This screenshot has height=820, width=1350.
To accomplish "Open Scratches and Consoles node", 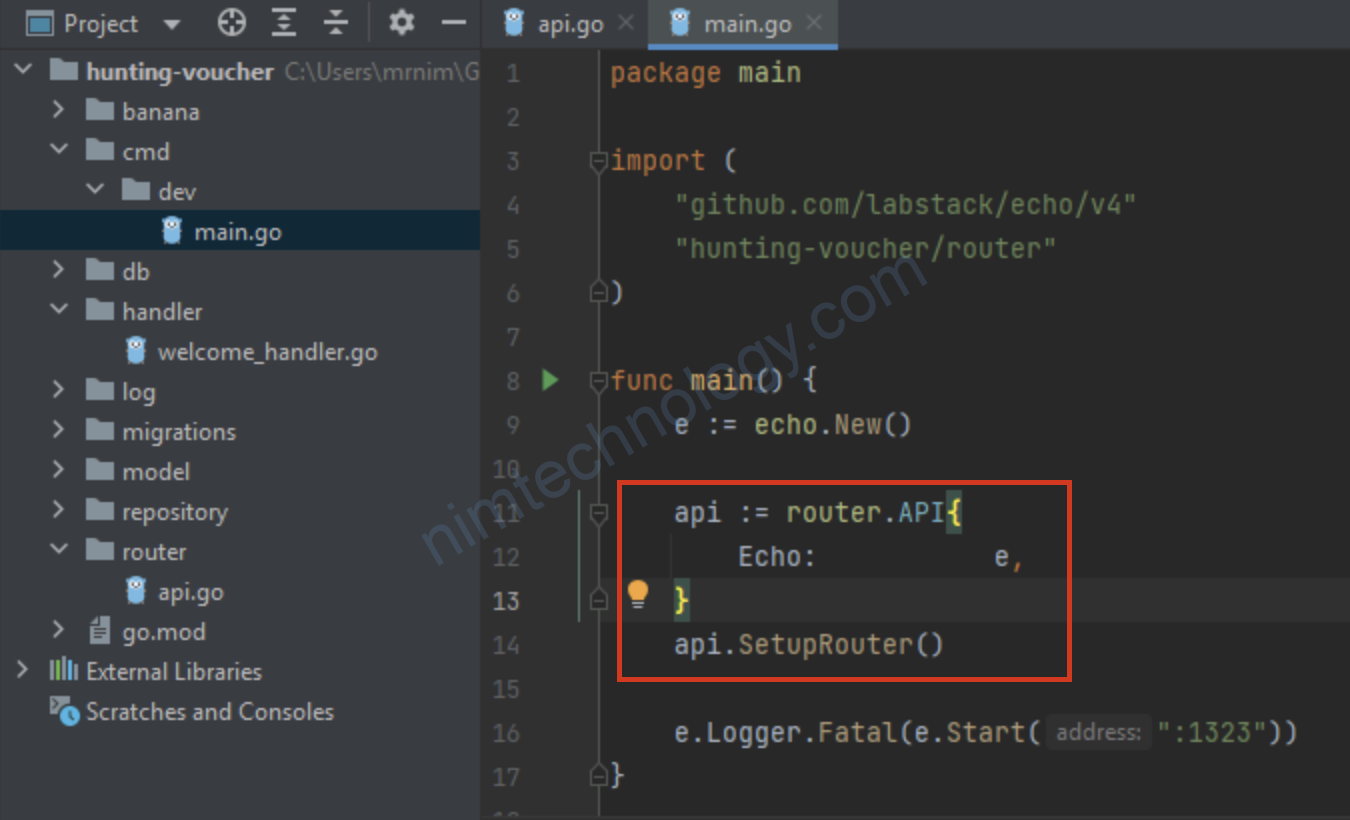I will click(x=209, y=712).
